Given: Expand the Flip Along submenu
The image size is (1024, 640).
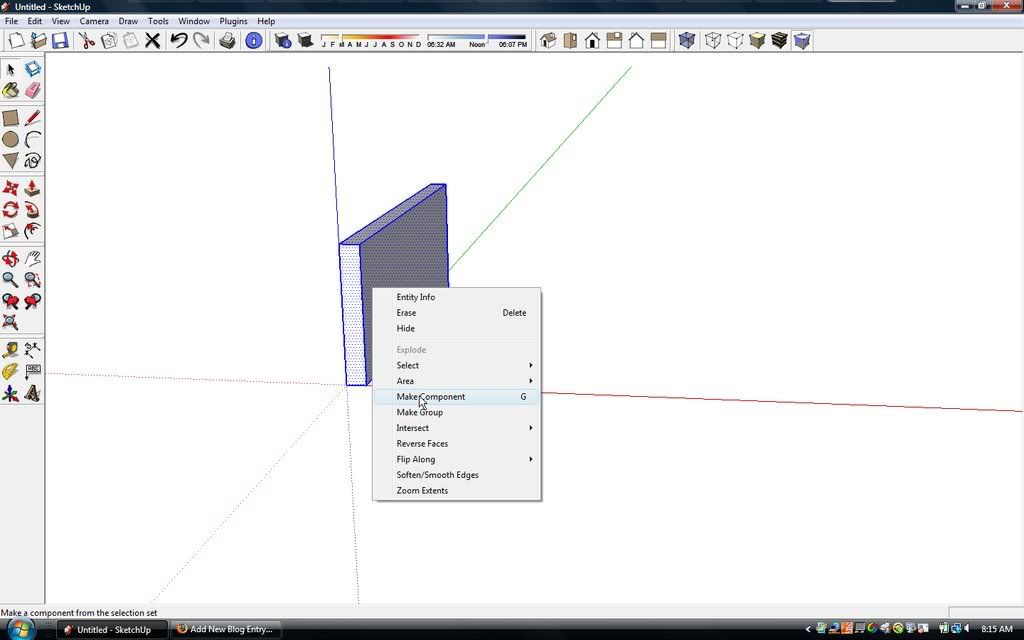Looking at the screenshot, I should pos(457,459).
